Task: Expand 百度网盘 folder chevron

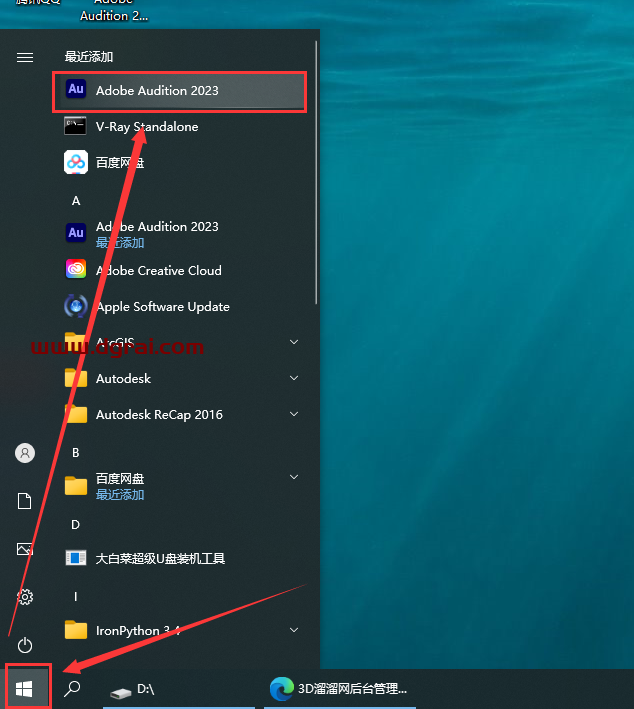Action: [294, 477]
